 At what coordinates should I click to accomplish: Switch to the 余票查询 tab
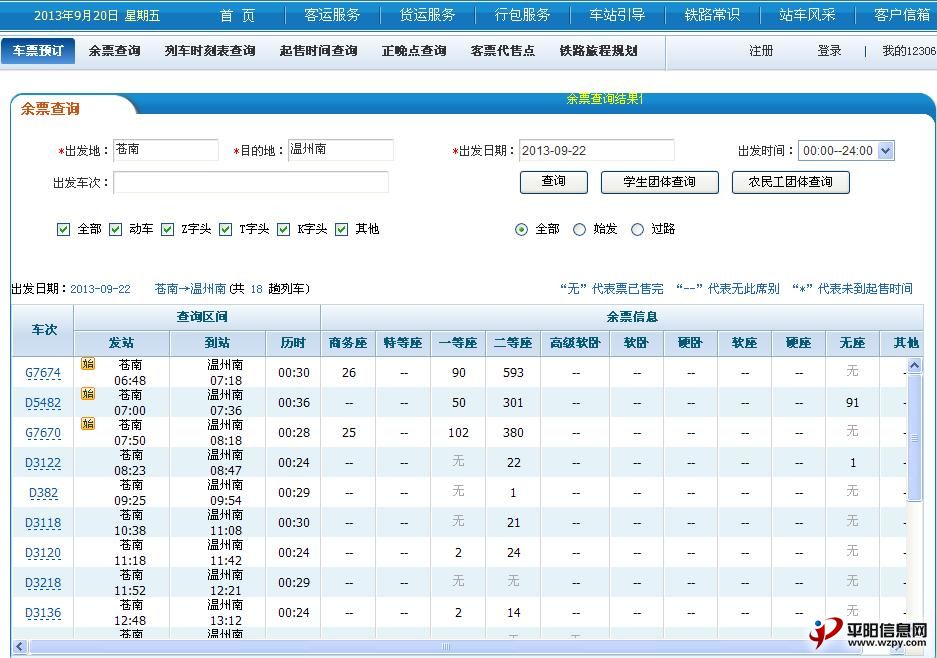pos(115,51)
